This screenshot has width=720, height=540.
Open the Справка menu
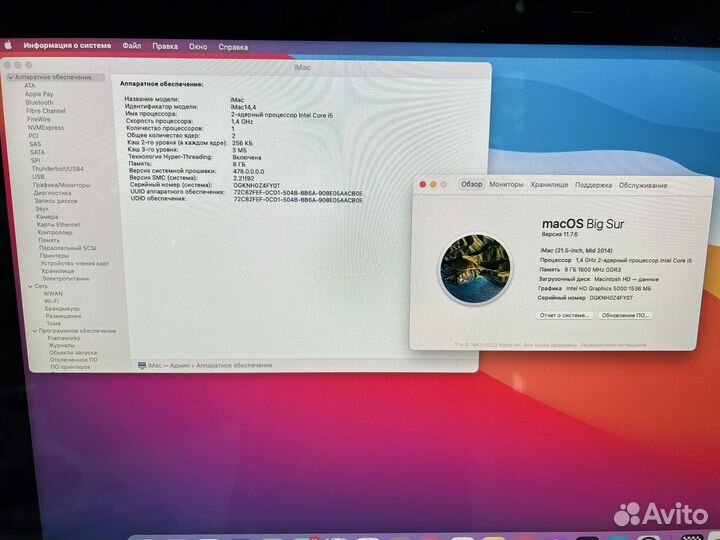tap(233, 47)
